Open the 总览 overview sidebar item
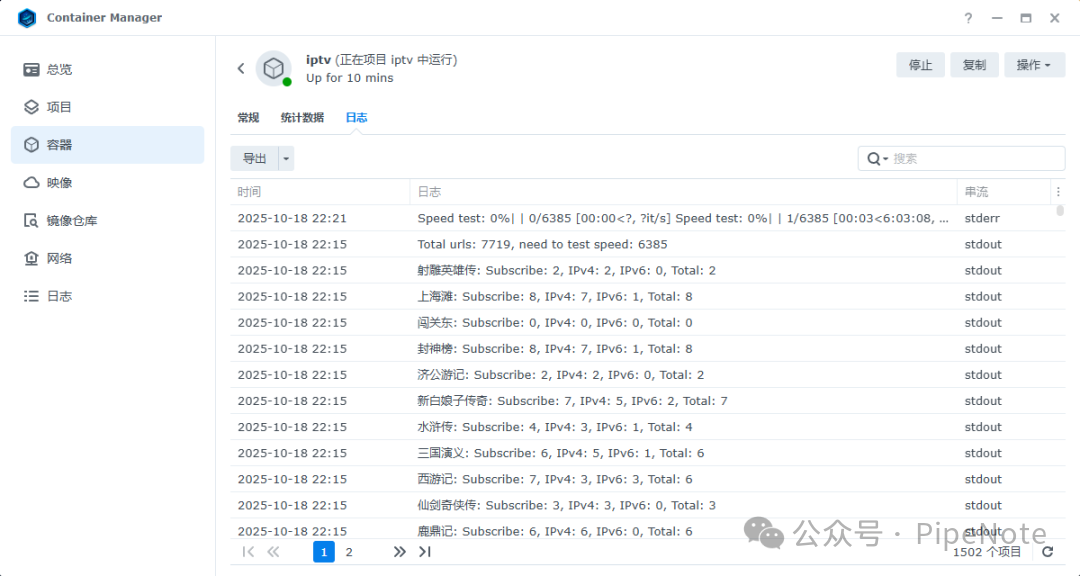Screen dimensions: 1080x576 click(x=60, y=69)
